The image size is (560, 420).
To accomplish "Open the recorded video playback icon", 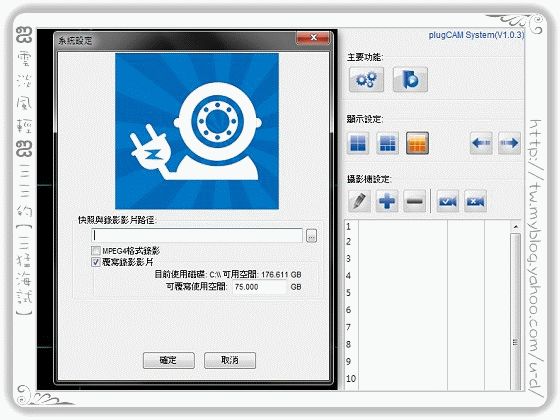I will pyautogui.click(x=410, y=79).
